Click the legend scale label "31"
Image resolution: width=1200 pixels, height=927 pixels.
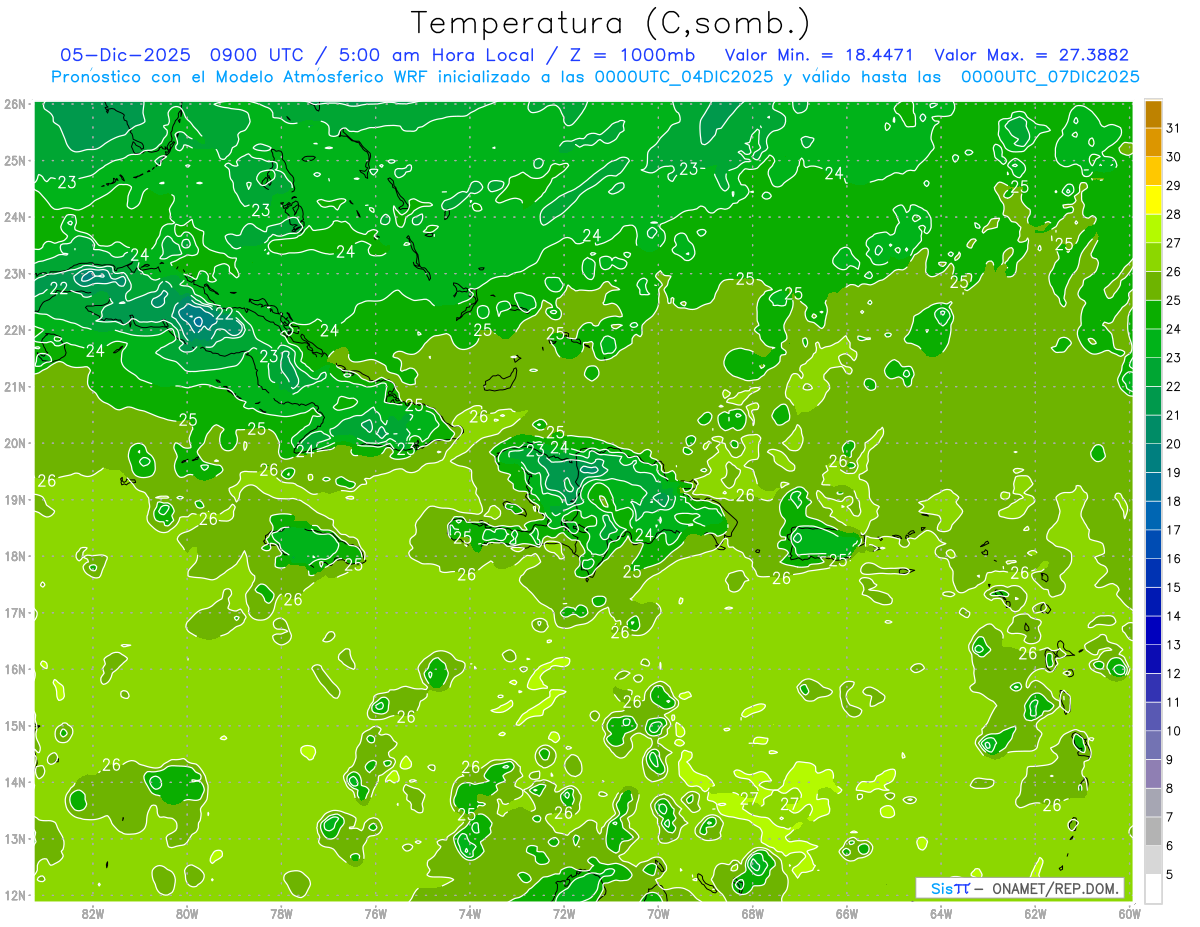click(1173, 128)
